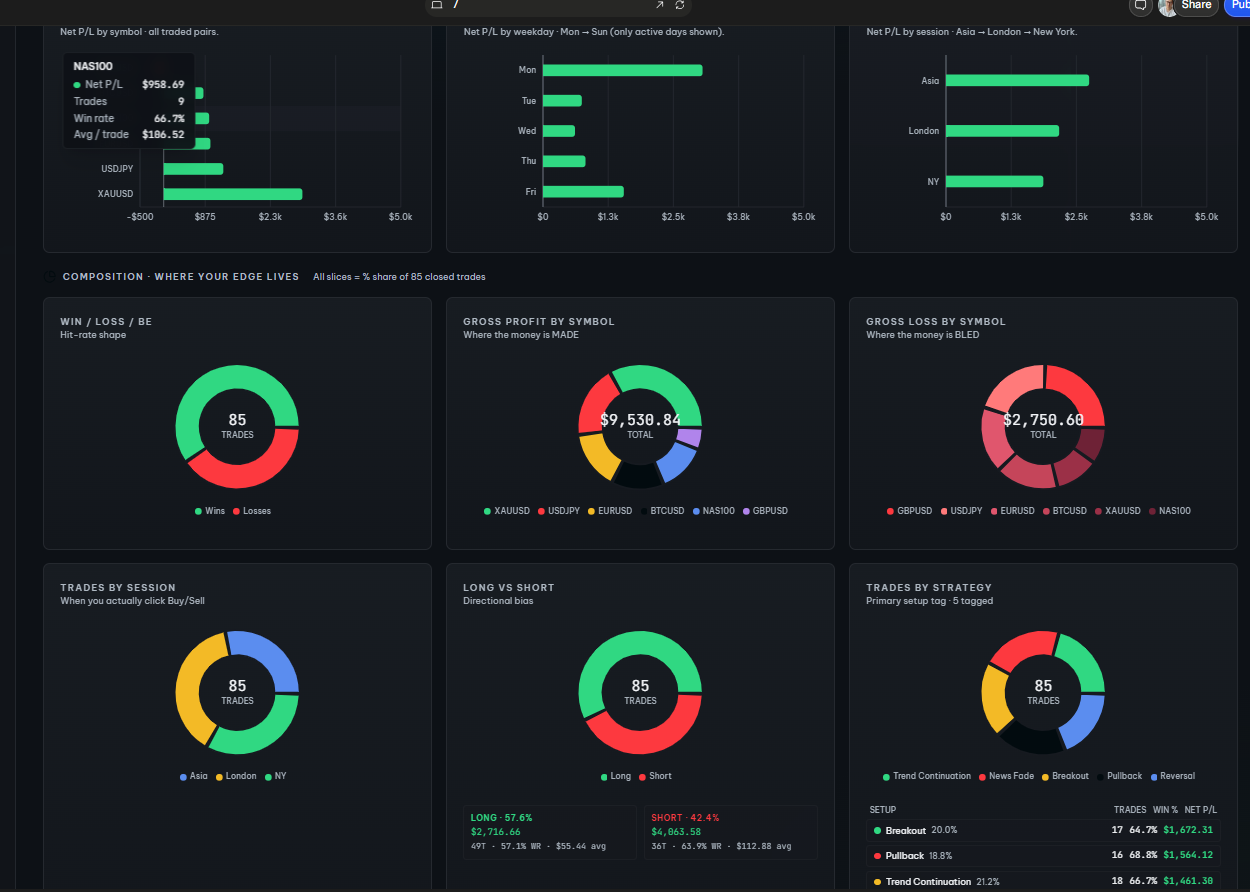Click the NY legend under Trades by Session

274,776
